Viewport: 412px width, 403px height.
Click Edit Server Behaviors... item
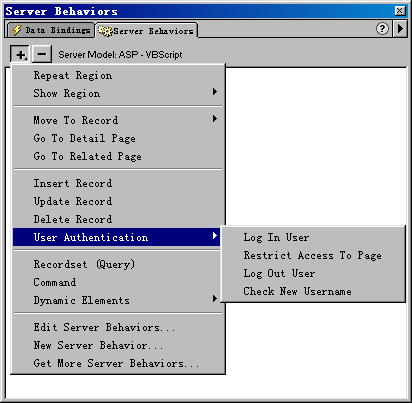point(119,327)
